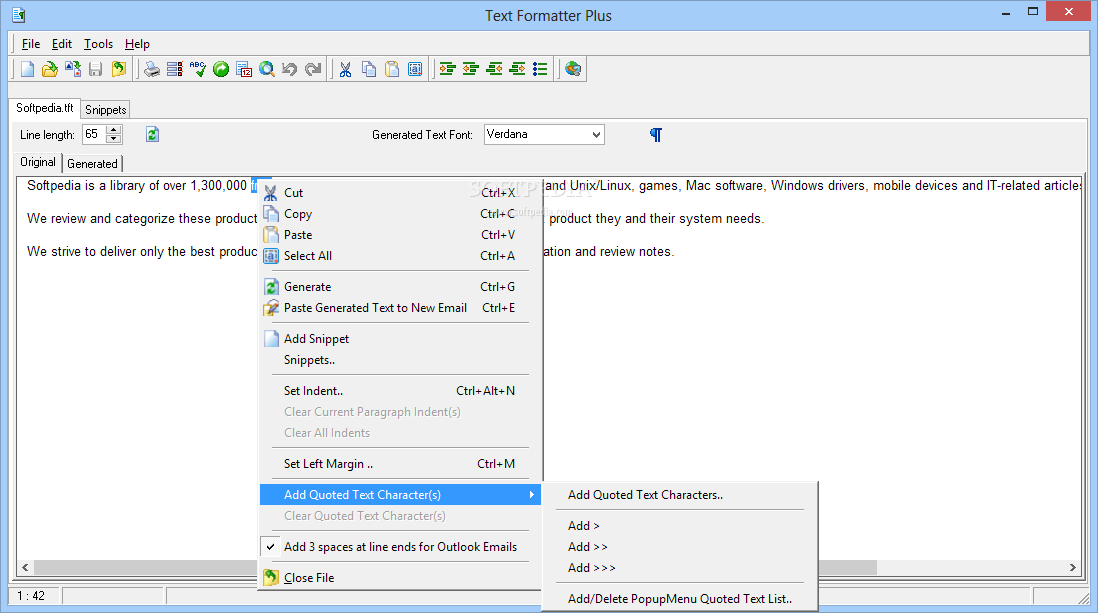Switch to the Snippets tab
Image resolution: width=1098 pixels, height=613 pixels.
click(x=105, y=109)
